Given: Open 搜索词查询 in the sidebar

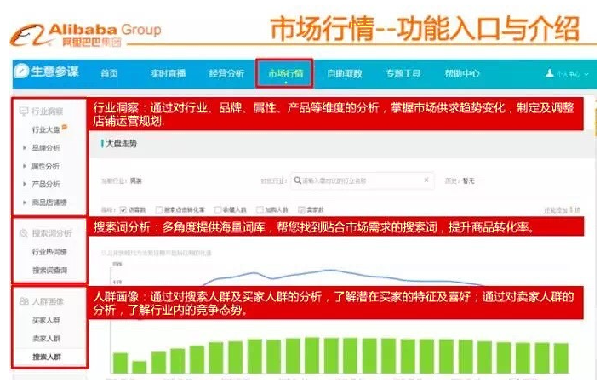Looking at the screenshot, I should point(49,270).
